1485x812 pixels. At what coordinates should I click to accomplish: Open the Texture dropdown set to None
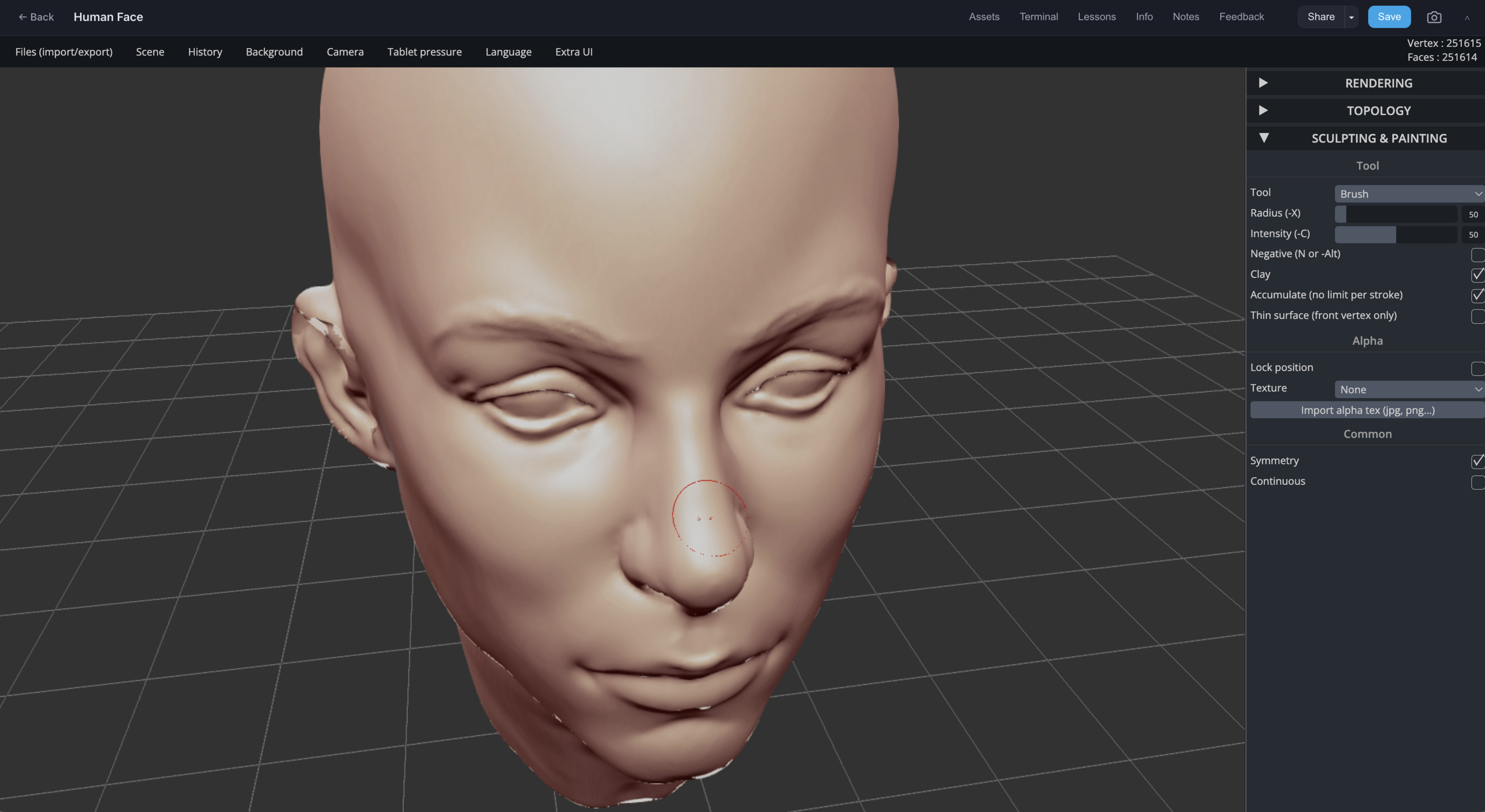[1408, 389]
